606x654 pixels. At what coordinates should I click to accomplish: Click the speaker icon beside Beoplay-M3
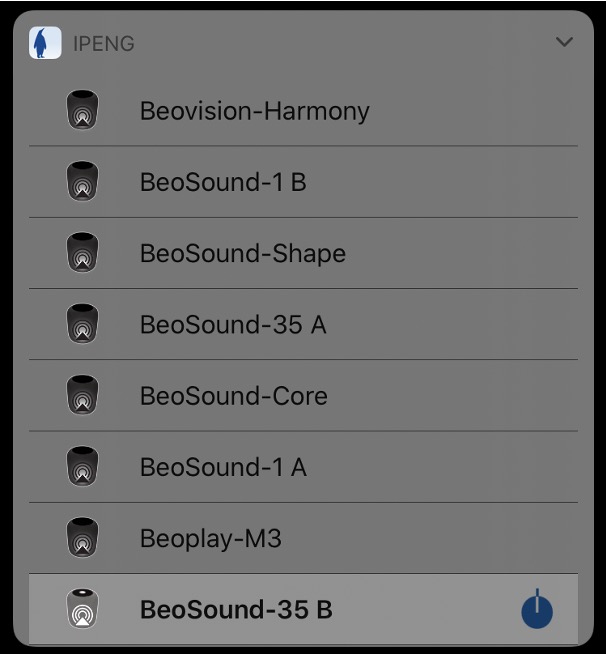(83, 539)
